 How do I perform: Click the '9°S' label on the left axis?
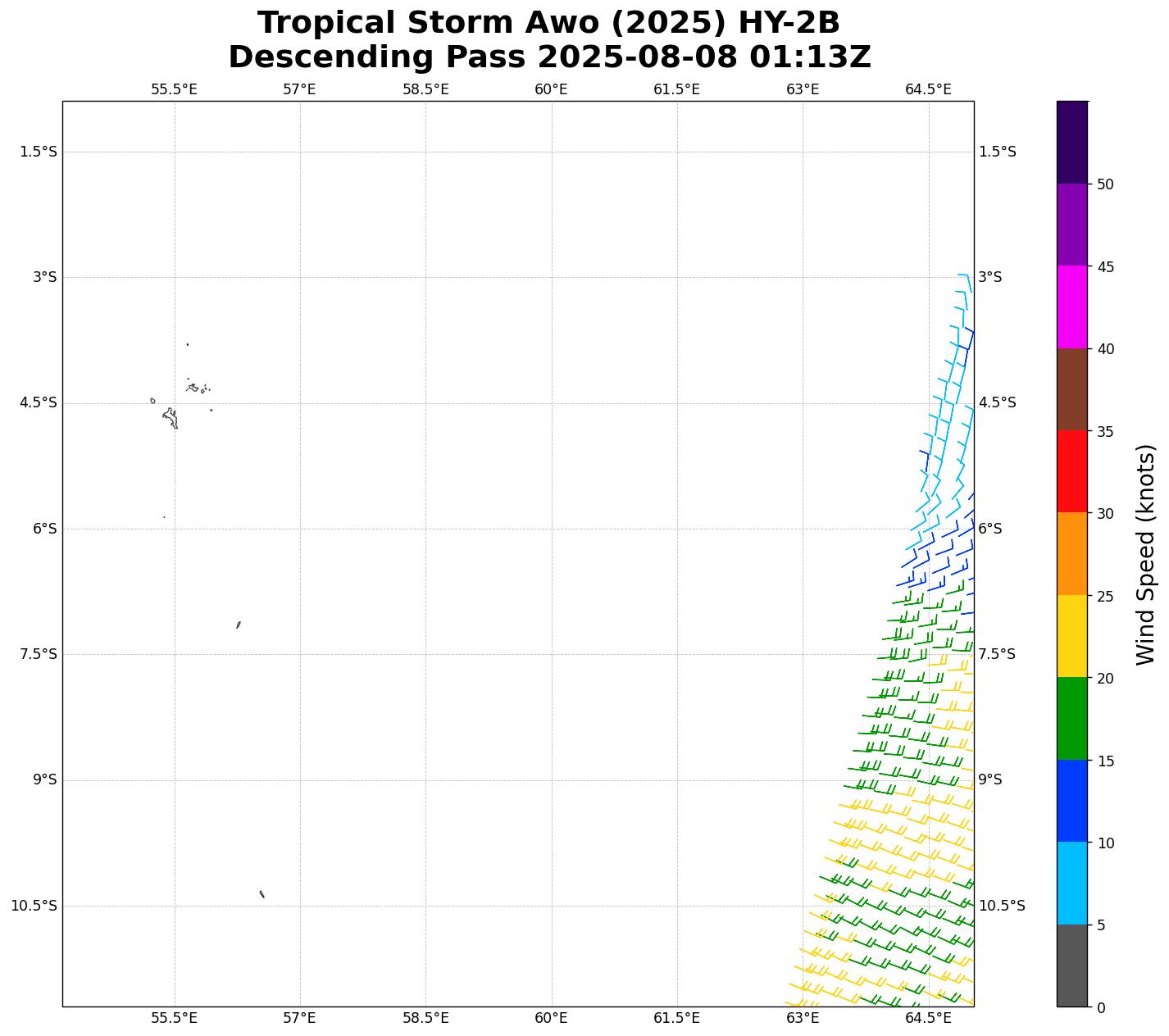pos(44,779)
